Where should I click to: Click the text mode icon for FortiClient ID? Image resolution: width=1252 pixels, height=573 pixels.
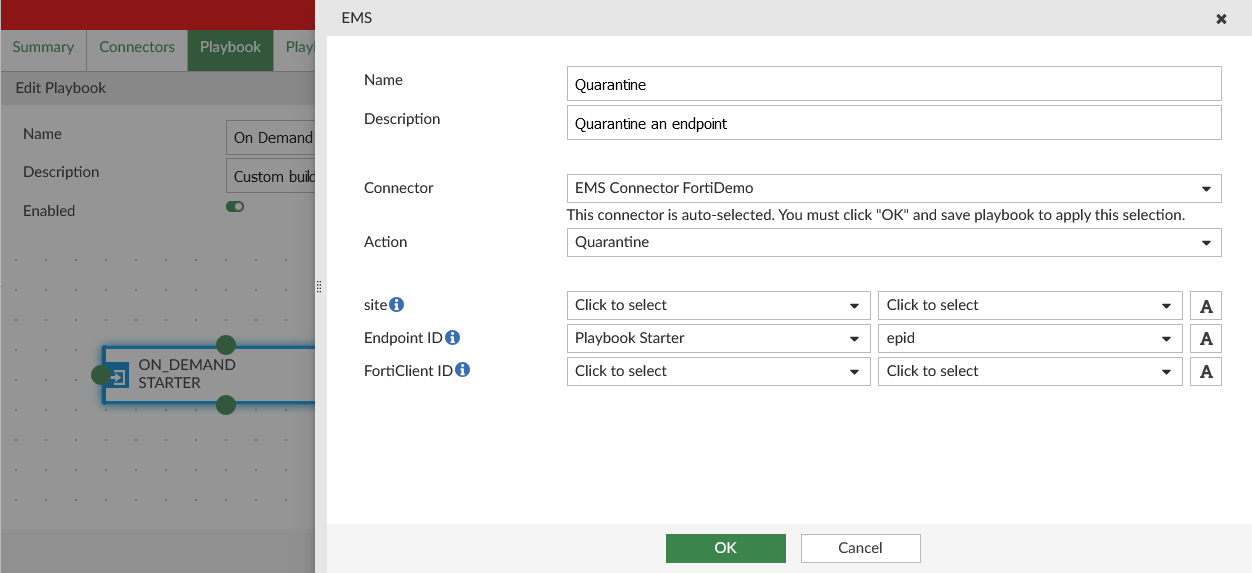tap(1206, 372)
